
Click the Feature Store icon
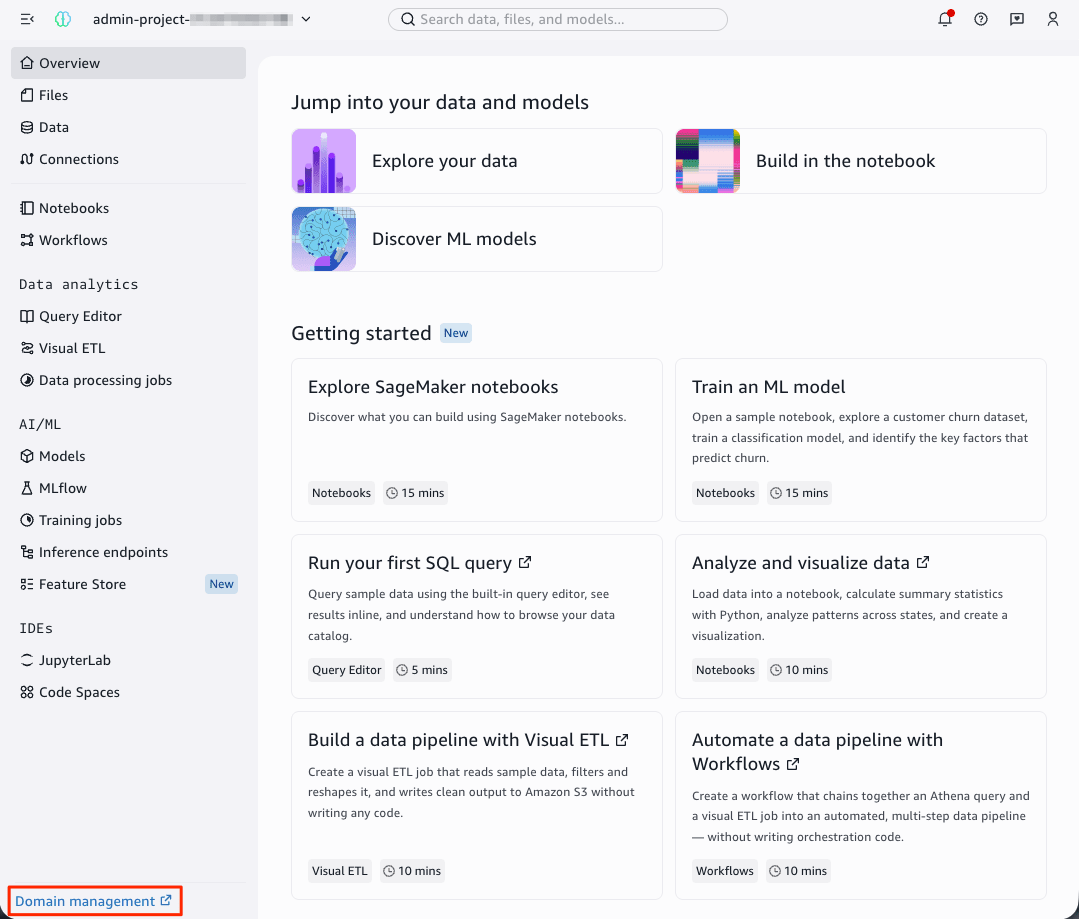pos(27,584)
